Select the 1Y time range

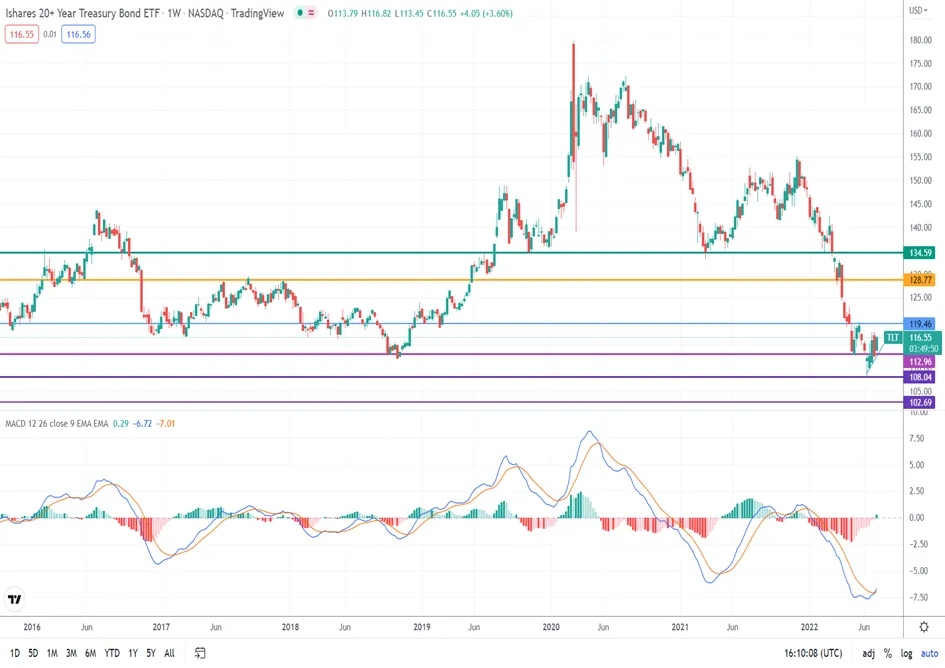click(133, 653)
